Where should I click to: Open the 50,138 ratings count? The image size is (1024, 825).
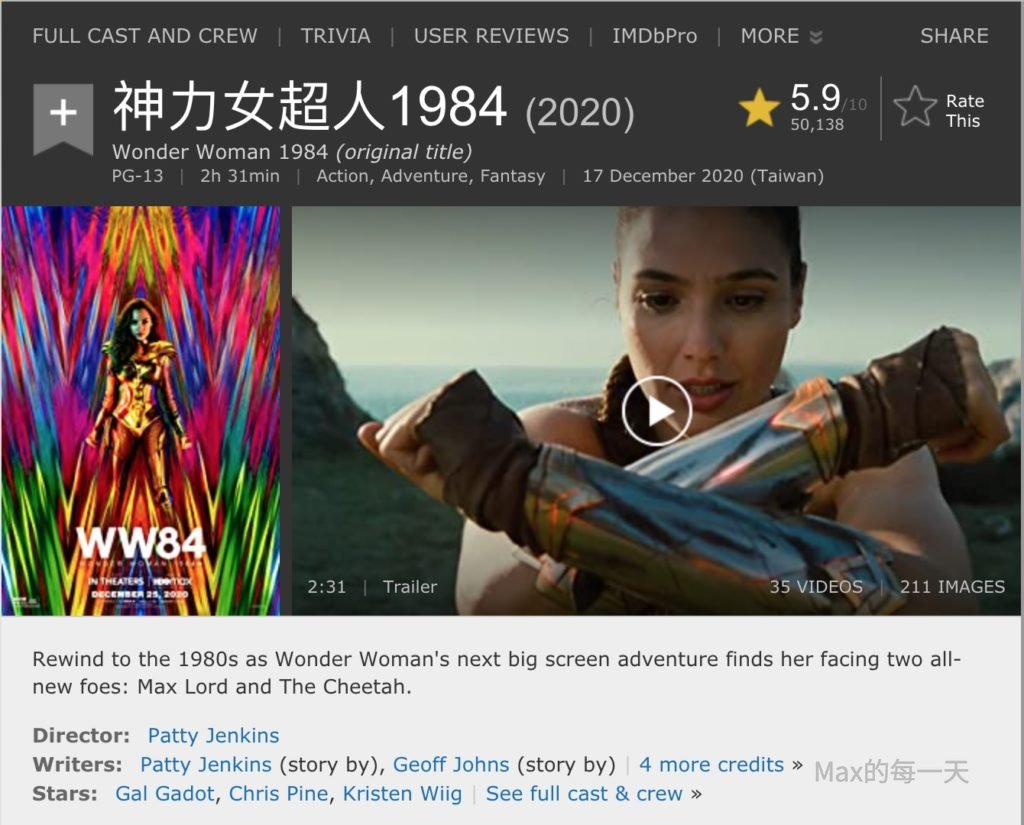pos(817,125)
